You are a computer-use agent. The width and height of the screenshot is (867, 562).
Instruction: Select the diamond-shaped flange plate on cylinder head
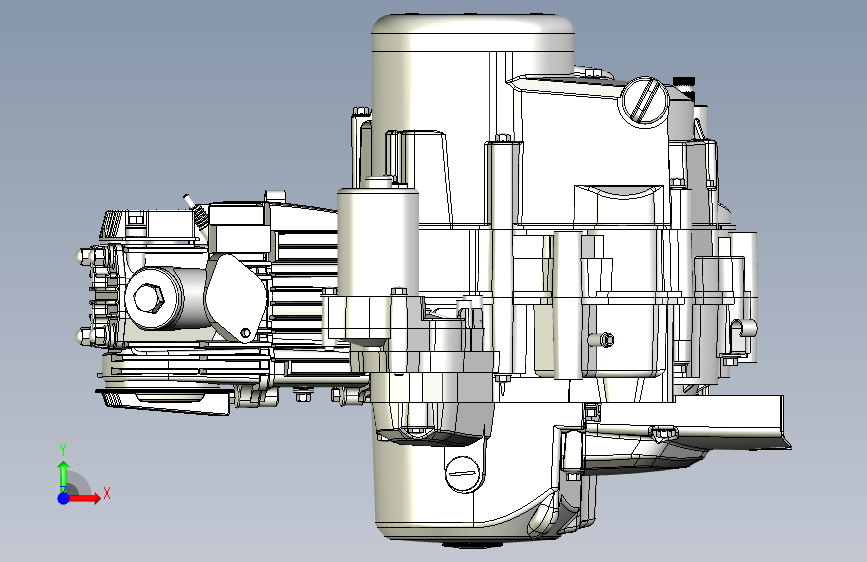point(236,298)
